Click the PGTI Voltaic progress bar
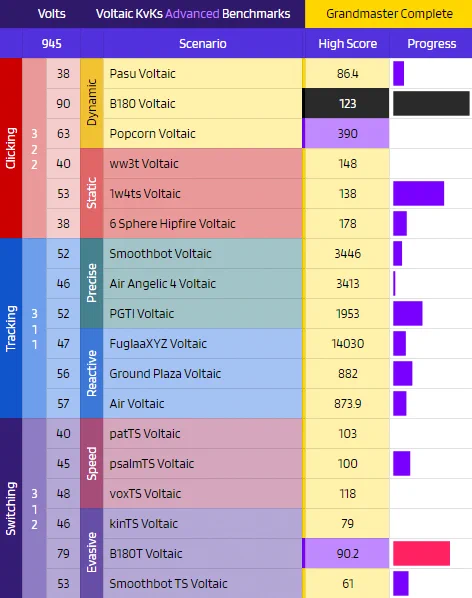This screenshot has height=598, width=472. (x=408, y=313)
